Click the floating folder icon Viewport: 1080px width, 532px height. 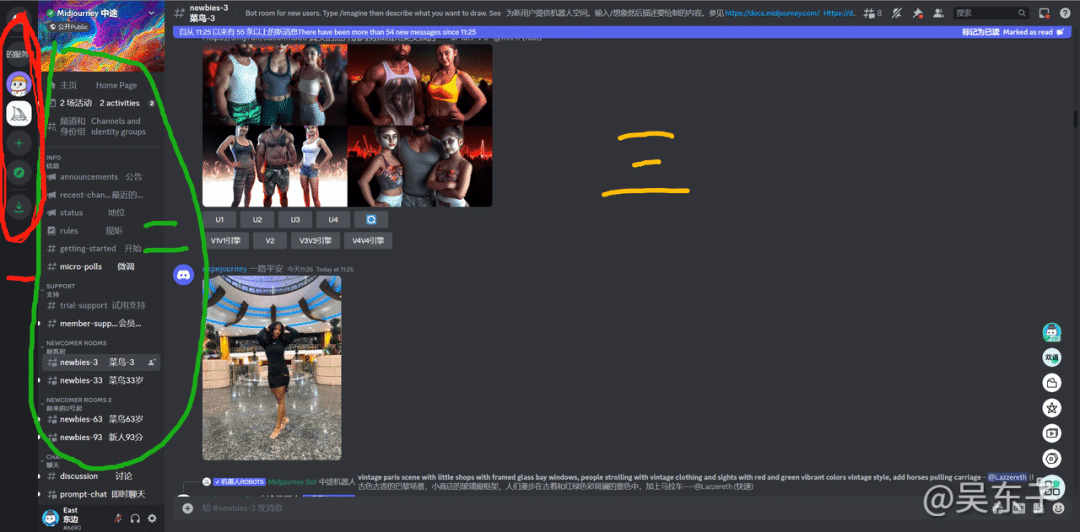tap(1052, 382)
